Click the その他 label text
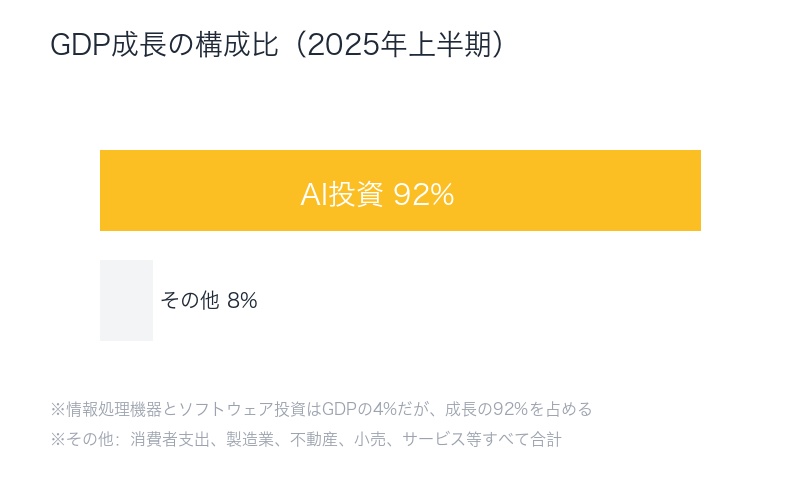 (189, 300)
